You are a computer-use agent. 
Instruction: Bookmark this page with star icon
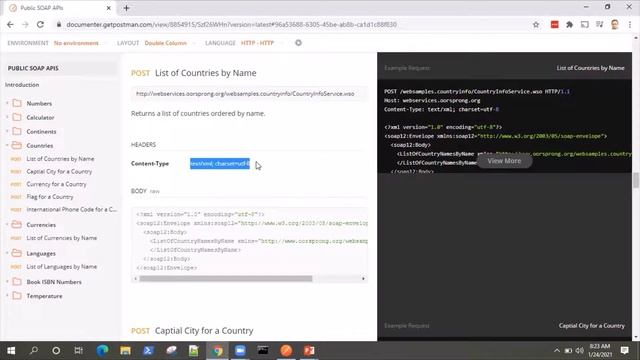click(536, 24)
